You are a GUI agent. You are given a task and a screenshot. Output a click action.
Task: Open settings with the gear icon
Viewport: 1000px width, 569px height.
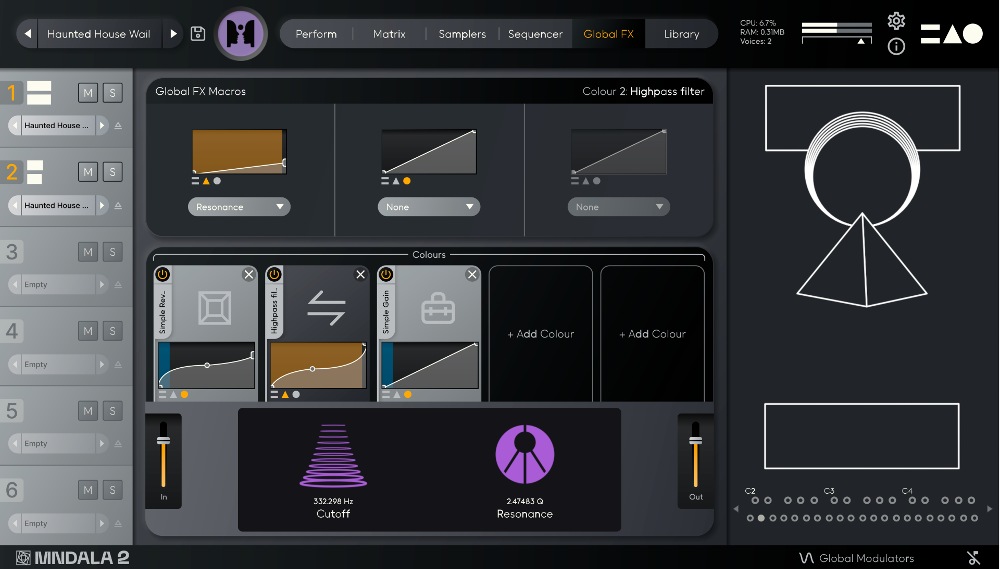click(x=896, y=21)
